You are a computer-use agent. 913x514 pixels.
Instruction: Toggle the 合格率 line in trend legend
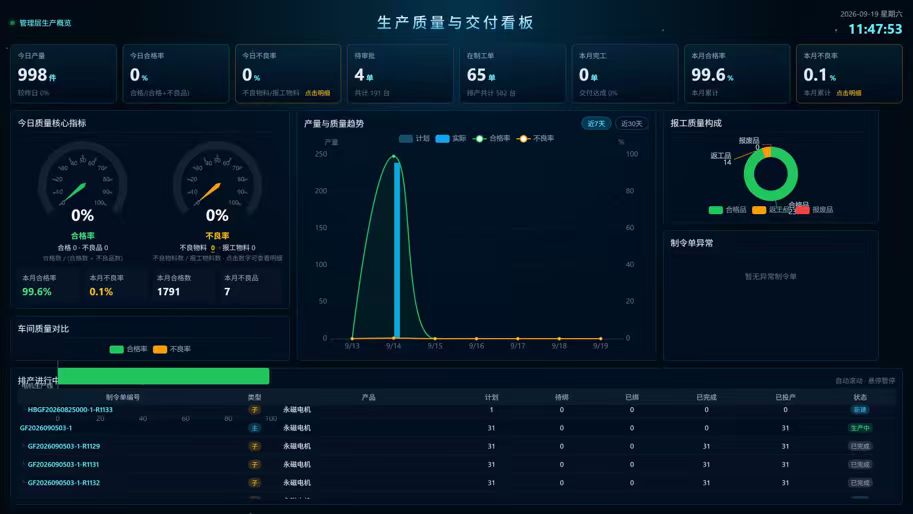click(491, 139)
